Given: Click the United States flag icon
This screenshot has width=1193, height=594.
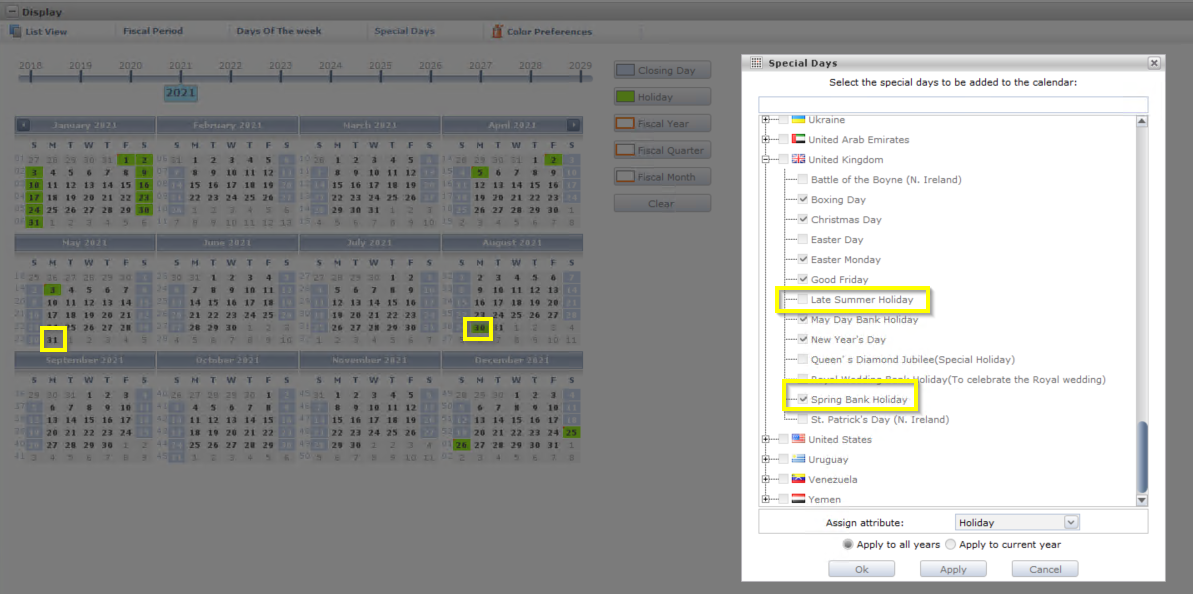Looking at the screenshot, I should (x=798, y=439).
